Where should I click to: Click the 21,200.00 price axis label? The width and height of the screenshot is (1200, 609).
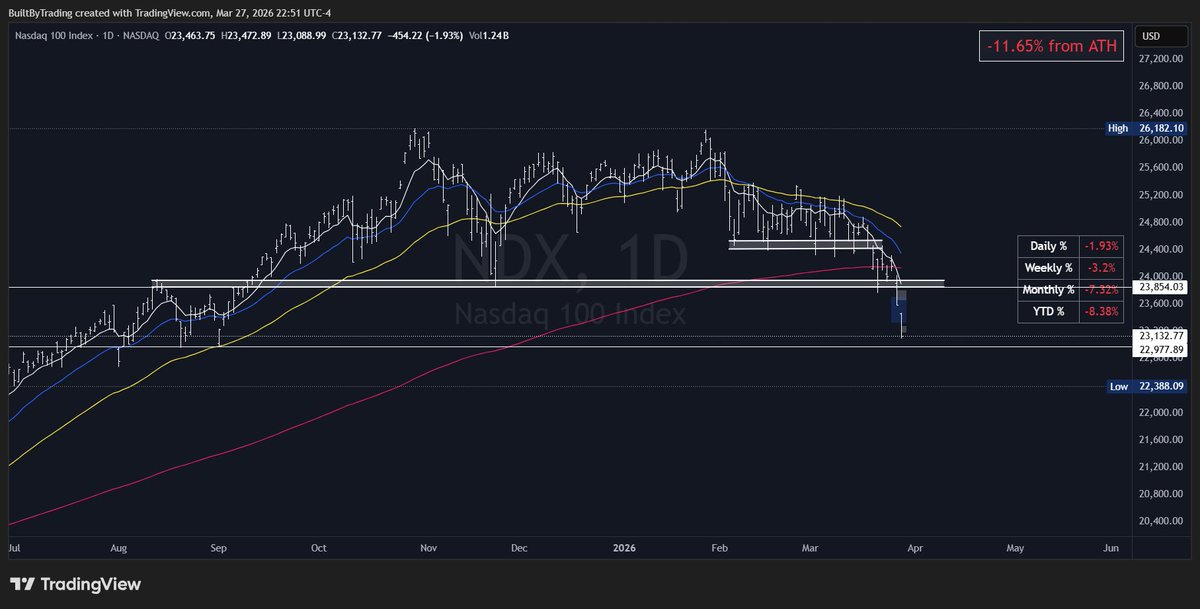click(x=1163, y=466)
